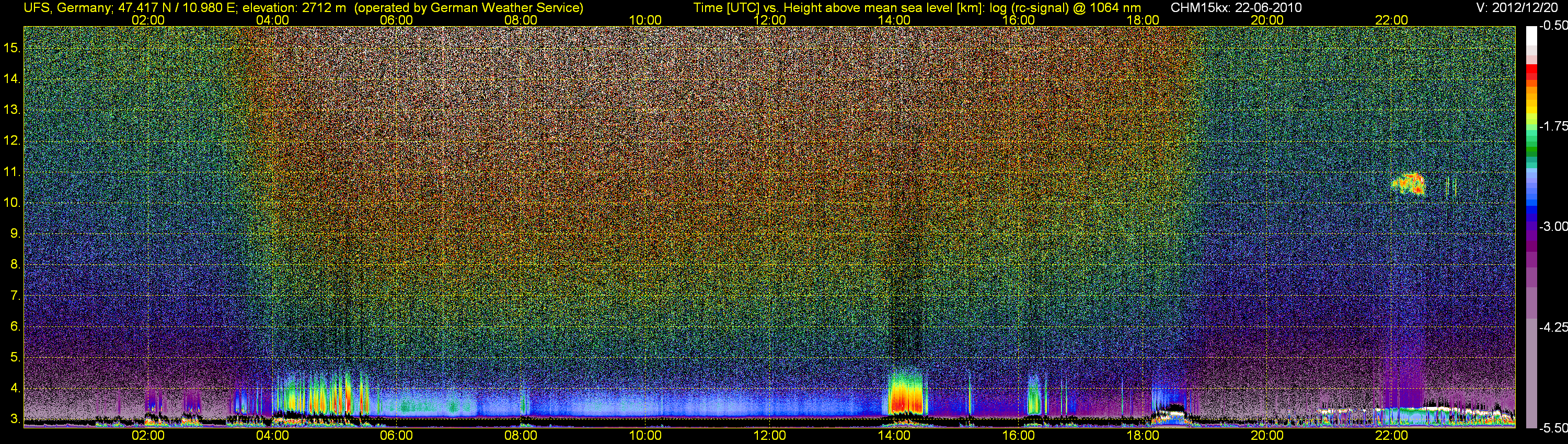Click the '22:00' label on the lower time axis
The image size is (1568, 444).
[1391, 436]
